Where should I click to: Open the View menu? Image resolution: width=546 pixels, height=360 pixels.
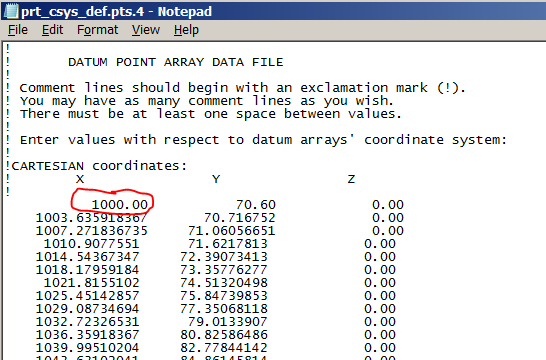coord(146,30)
